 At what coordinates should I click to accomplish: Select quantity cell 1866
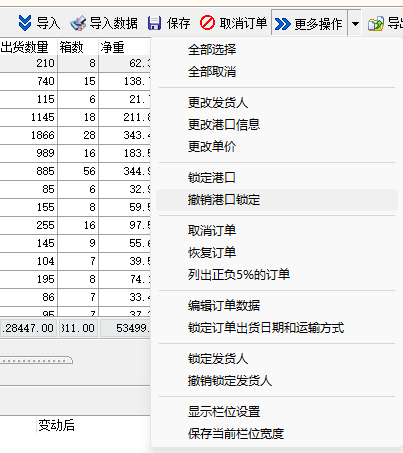(29, 135)
